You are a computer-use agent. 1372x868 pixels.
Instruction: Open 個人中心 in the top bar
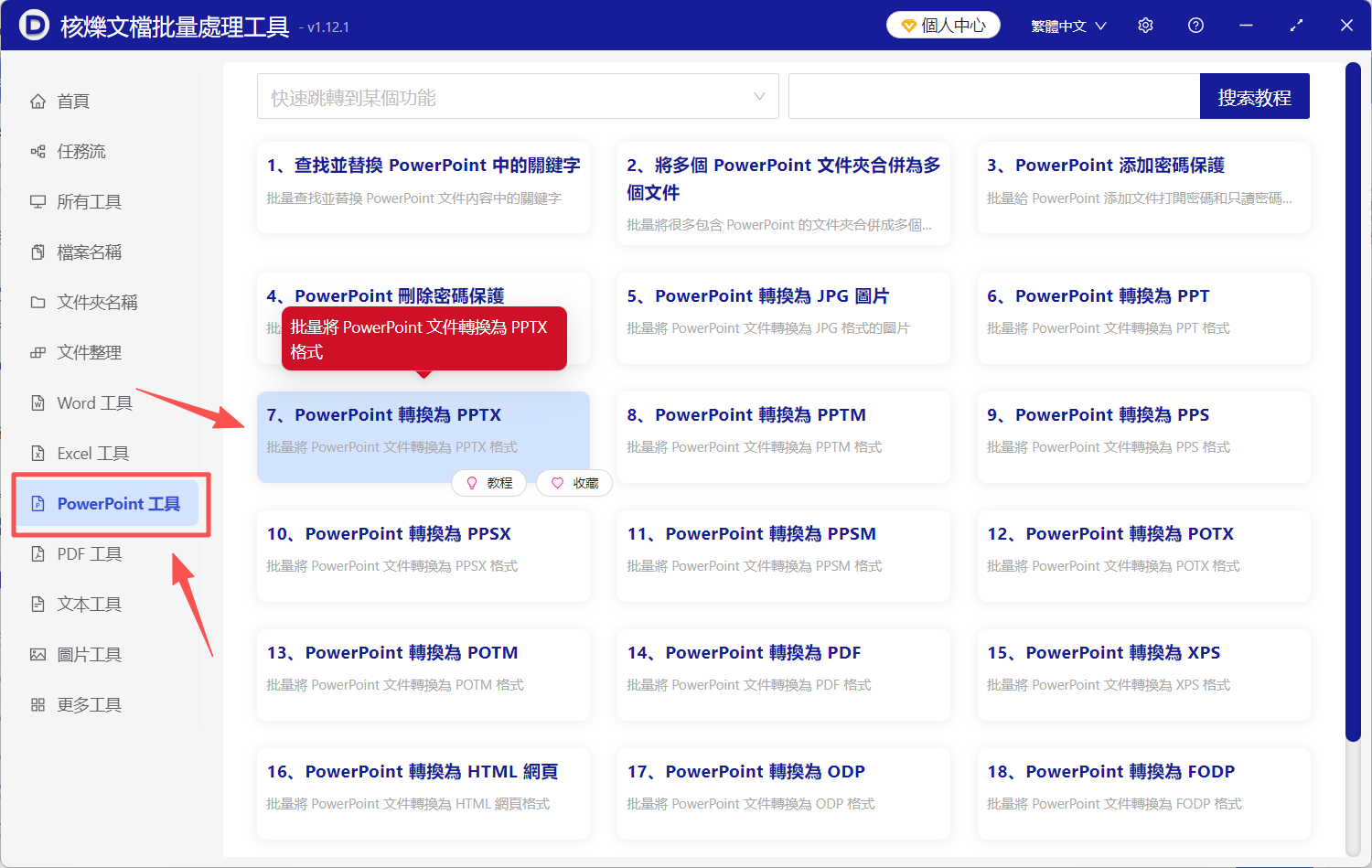(942, 25)
